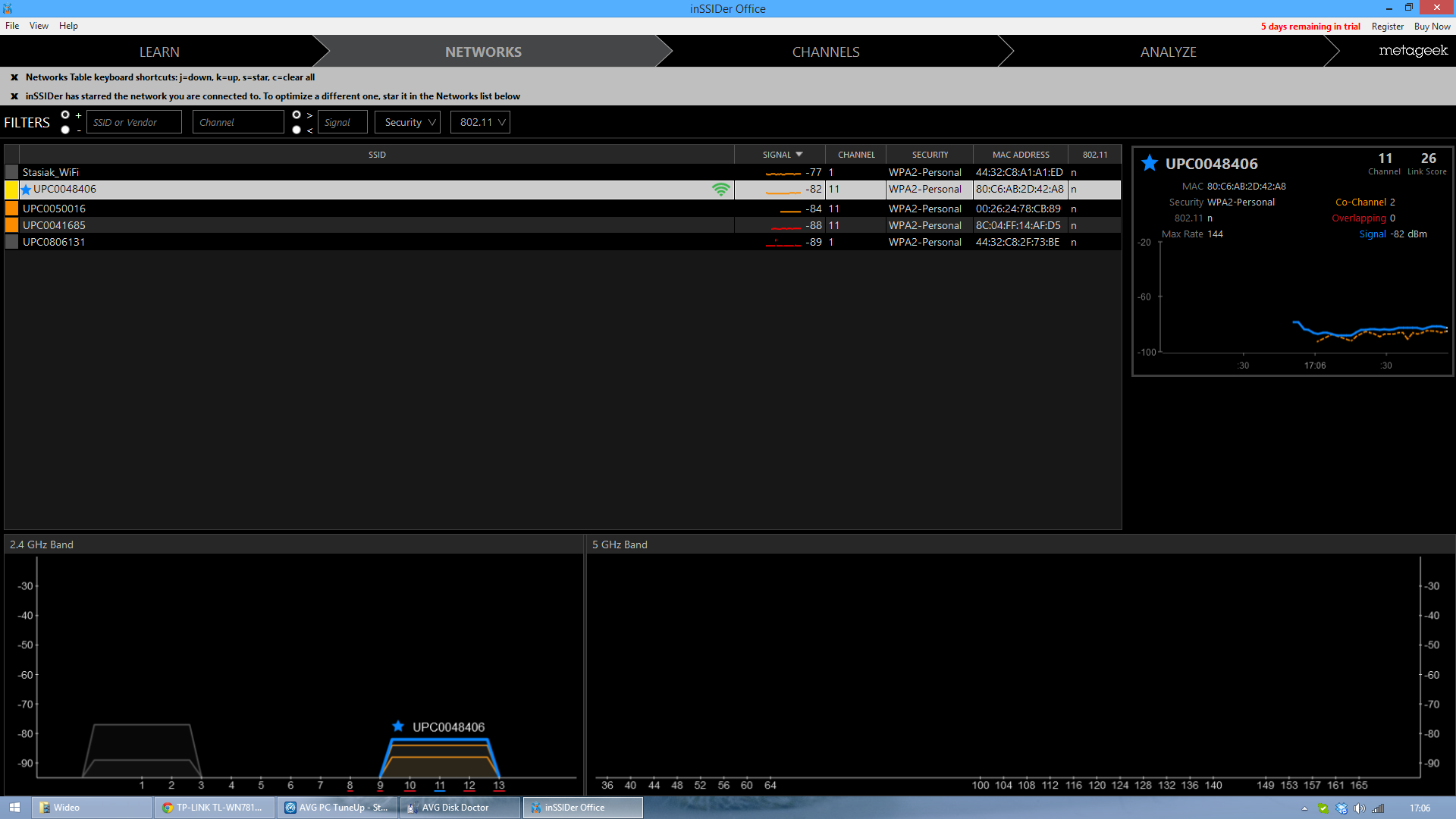Select the minus radio for SSID filter
The height and width of the screenshot is (819, 1456).
pyautogui.click(x=65, y=130)
